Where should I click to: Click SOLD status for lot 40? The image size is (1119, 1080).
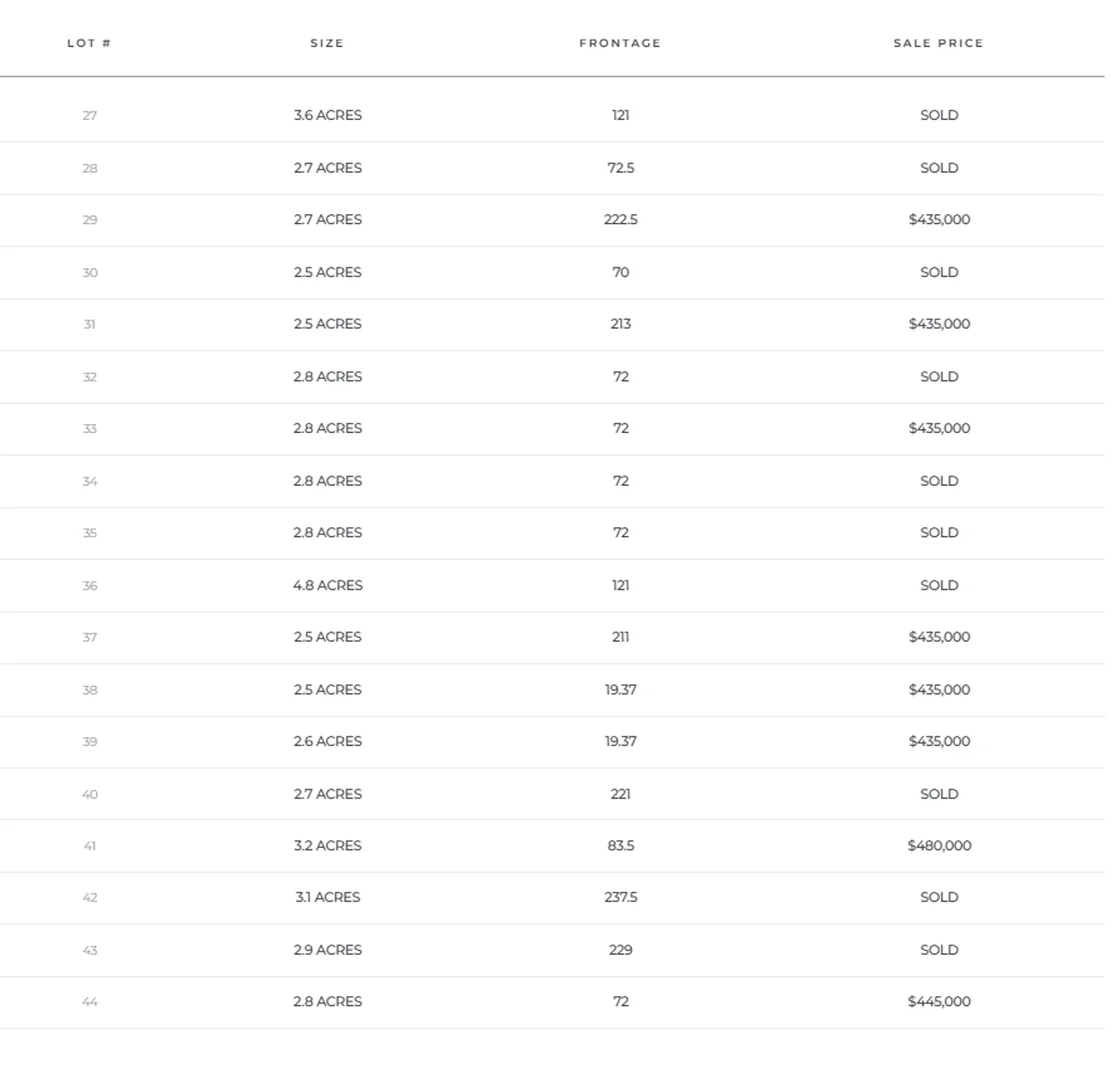pos(939,794)
